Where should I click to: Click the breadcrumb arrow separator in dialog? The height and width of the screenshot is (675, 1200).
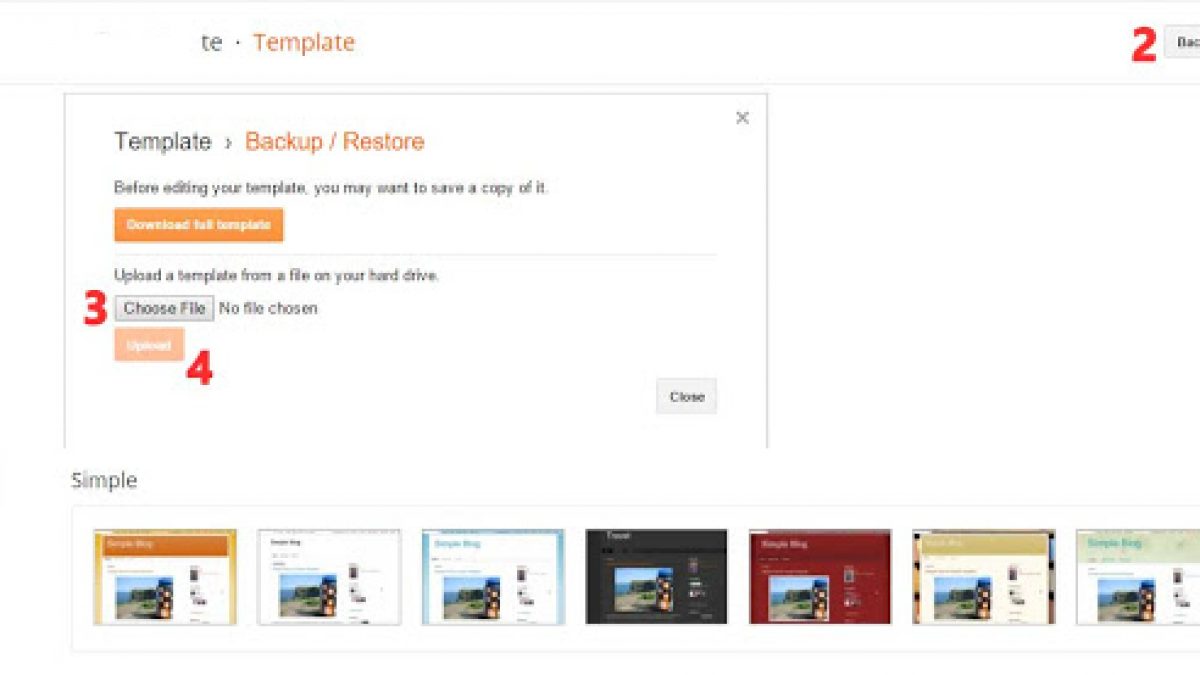(x=228, y=143)
